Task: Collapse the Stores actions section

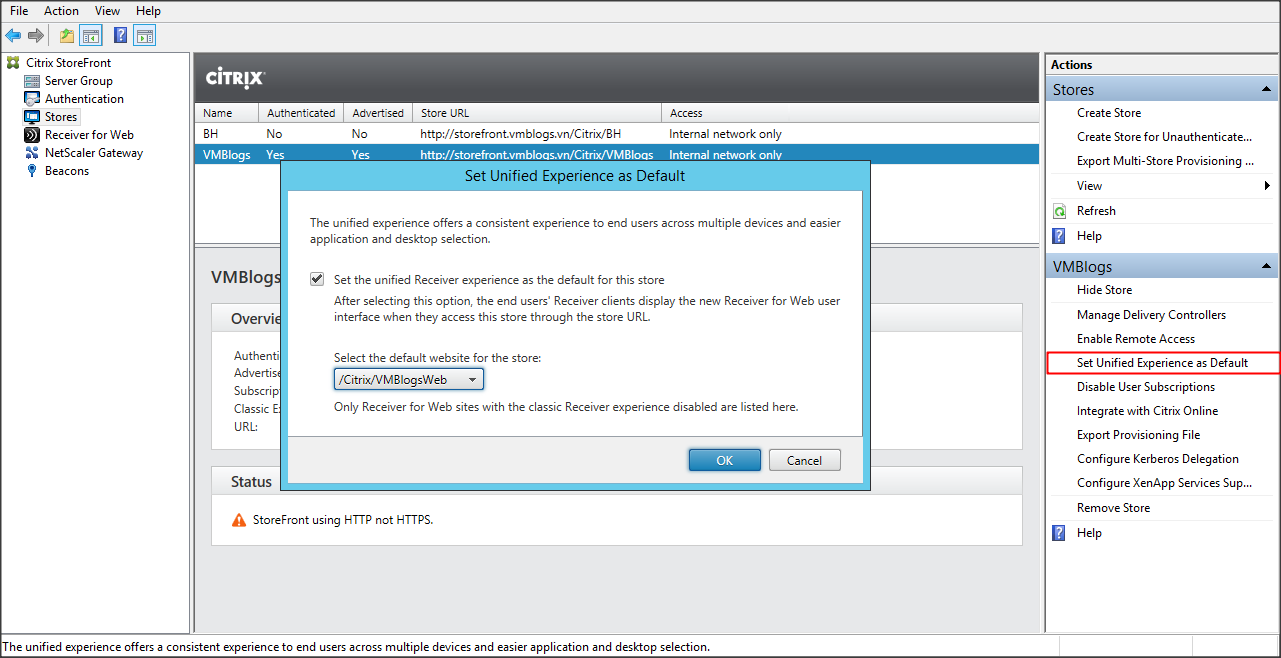Action: (1267, 90)
